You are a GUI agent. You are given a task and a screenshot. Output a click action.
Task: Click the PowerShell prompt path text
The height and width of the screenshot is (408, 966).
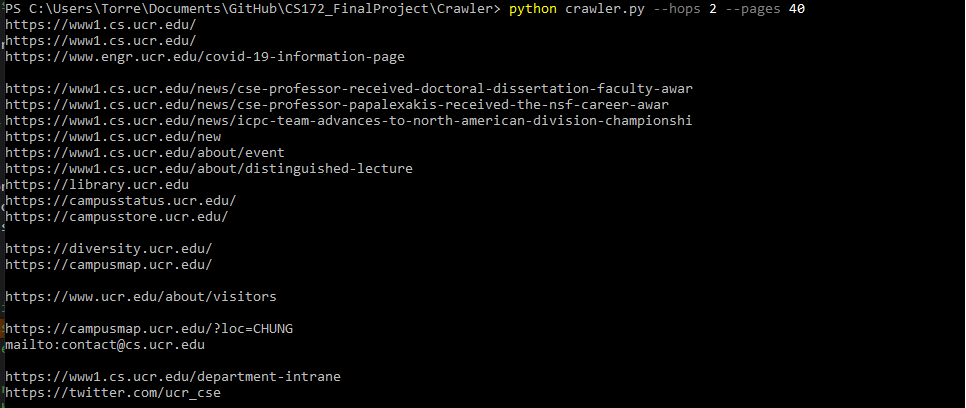point(253,9)
